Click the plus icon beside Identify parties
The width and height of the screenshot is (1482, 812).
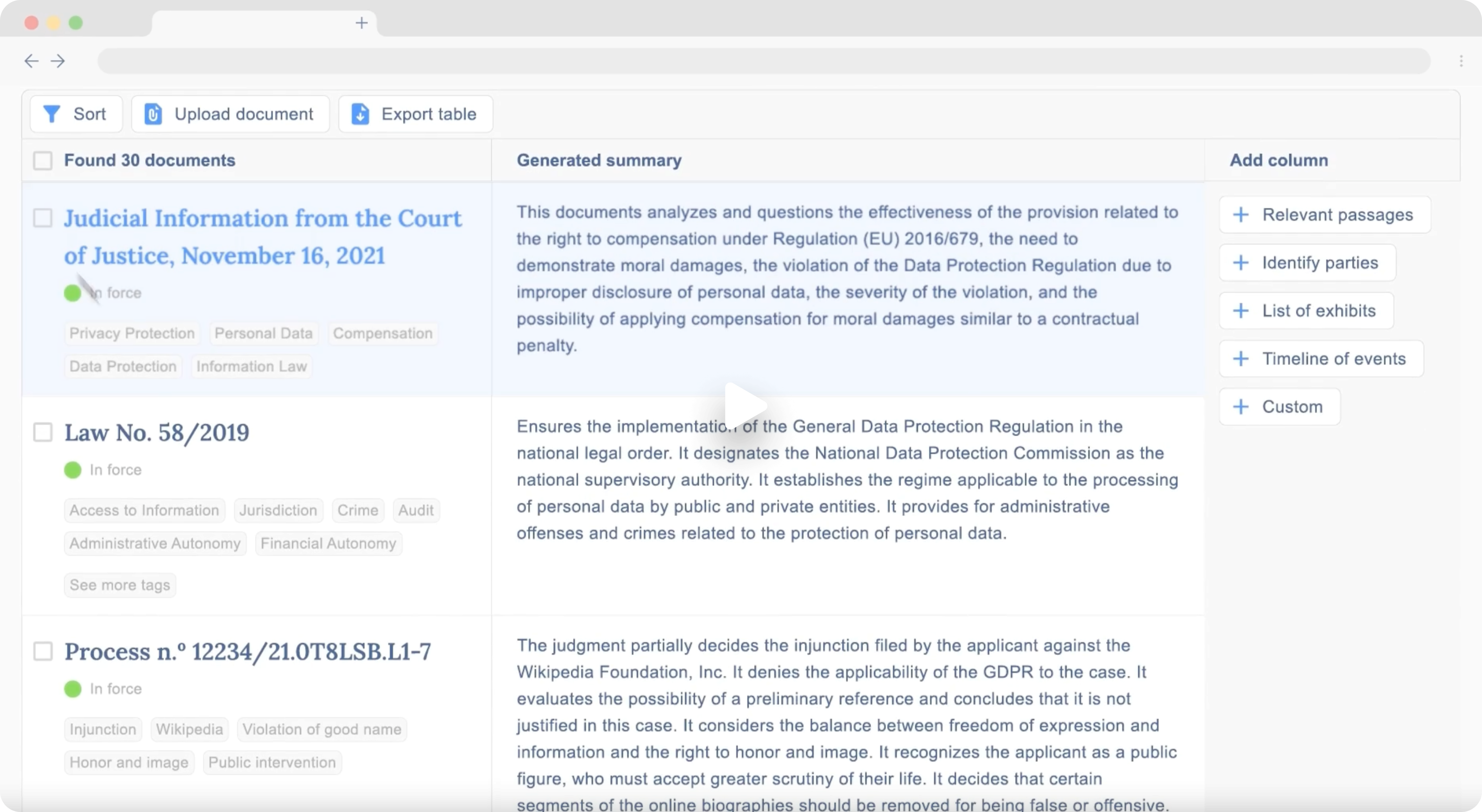click(x=1241, y=263)
